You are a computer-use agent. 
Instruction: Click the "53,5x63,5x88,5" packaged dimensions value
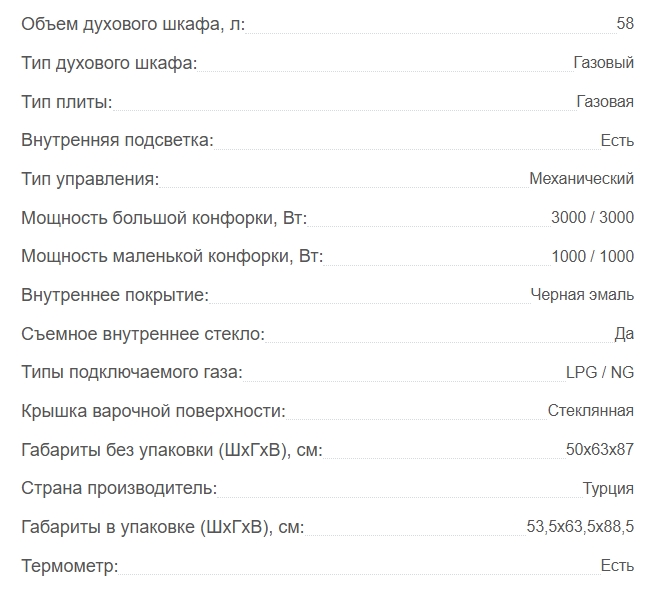[x=580, y=527]
